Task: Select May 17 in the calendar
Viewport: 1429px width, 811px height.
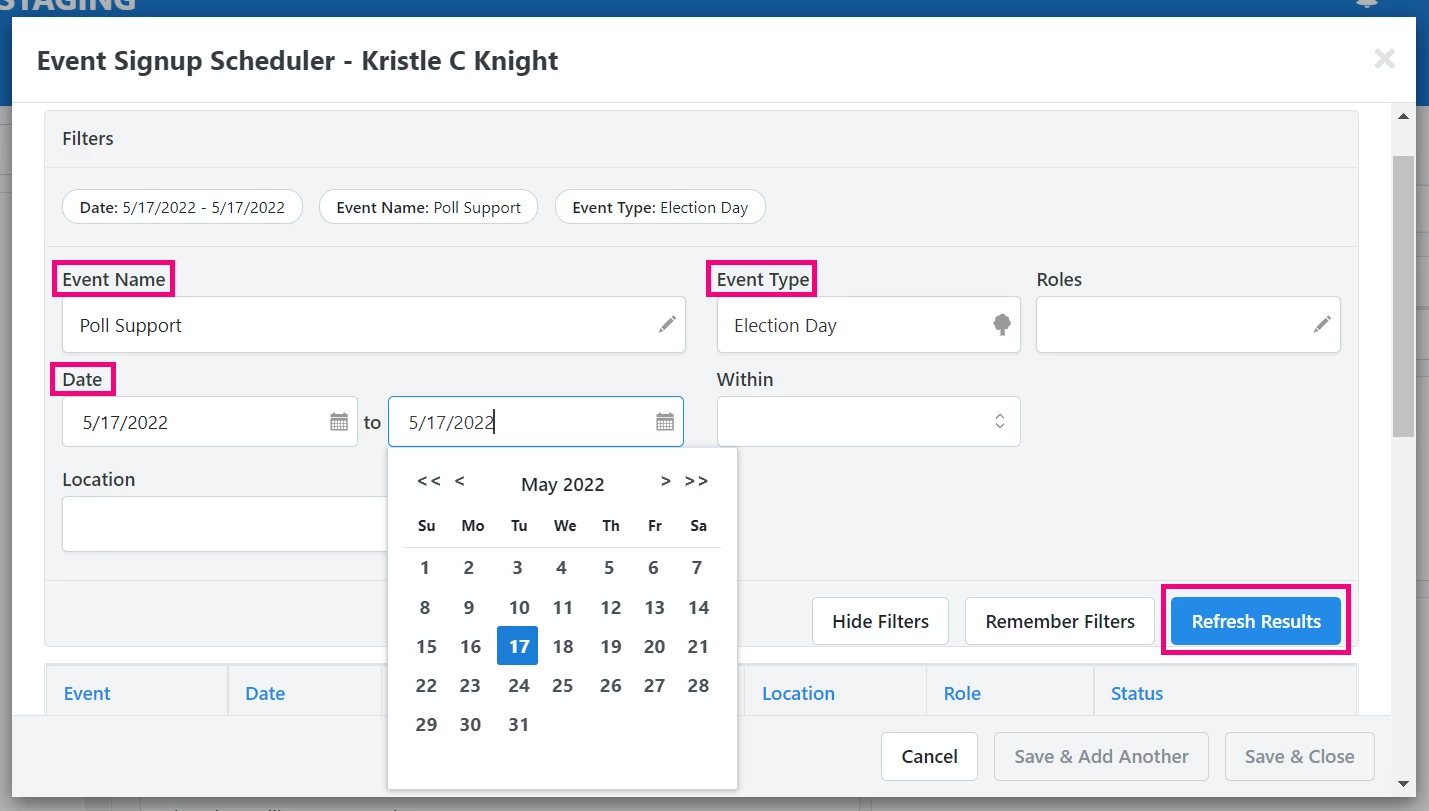Action: 518,646
